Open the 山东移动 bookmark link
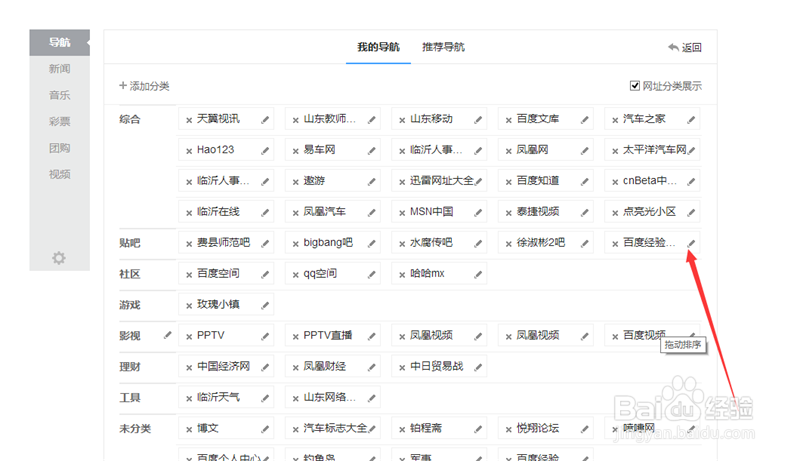 point(431,119)
